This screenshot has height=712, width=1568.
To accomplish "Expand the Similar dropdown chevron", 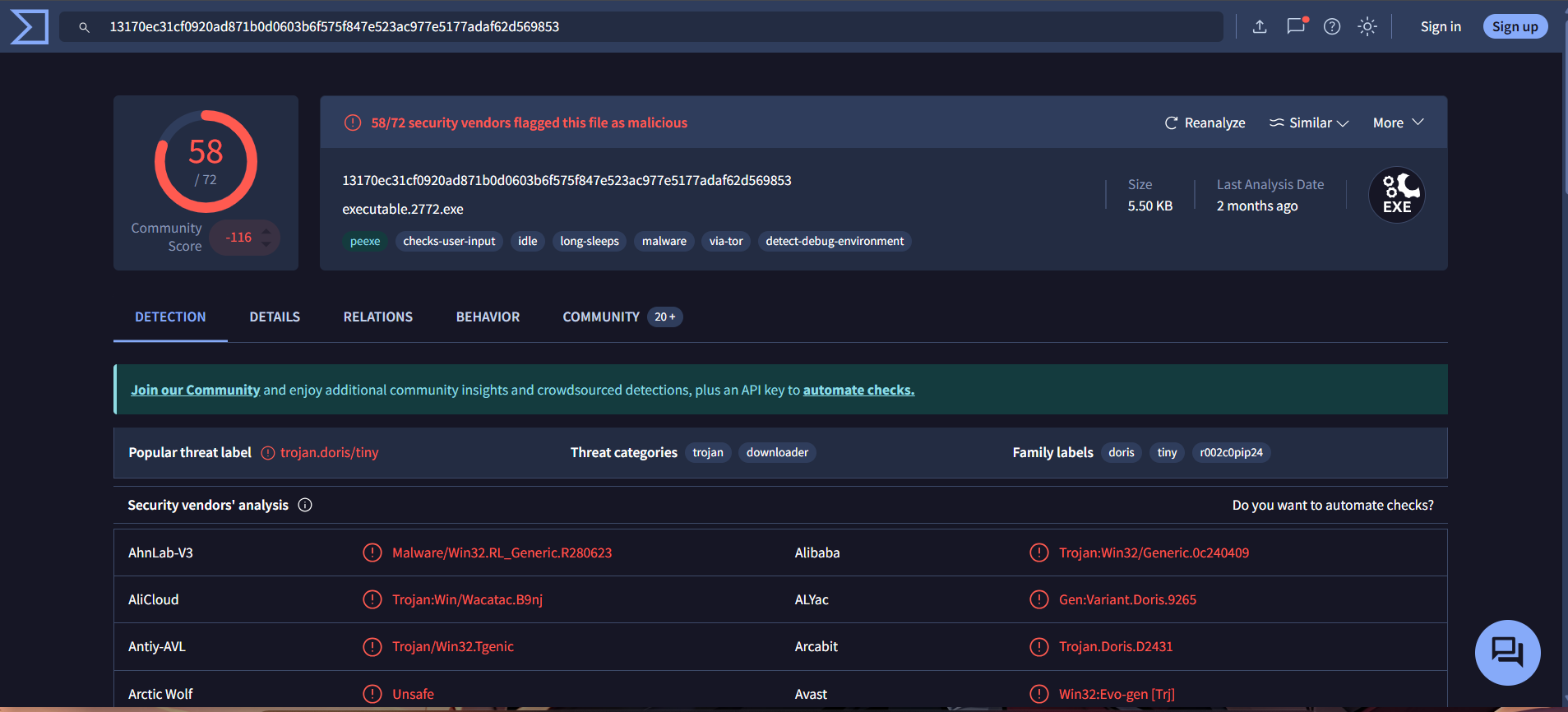I will [1343, 123].
